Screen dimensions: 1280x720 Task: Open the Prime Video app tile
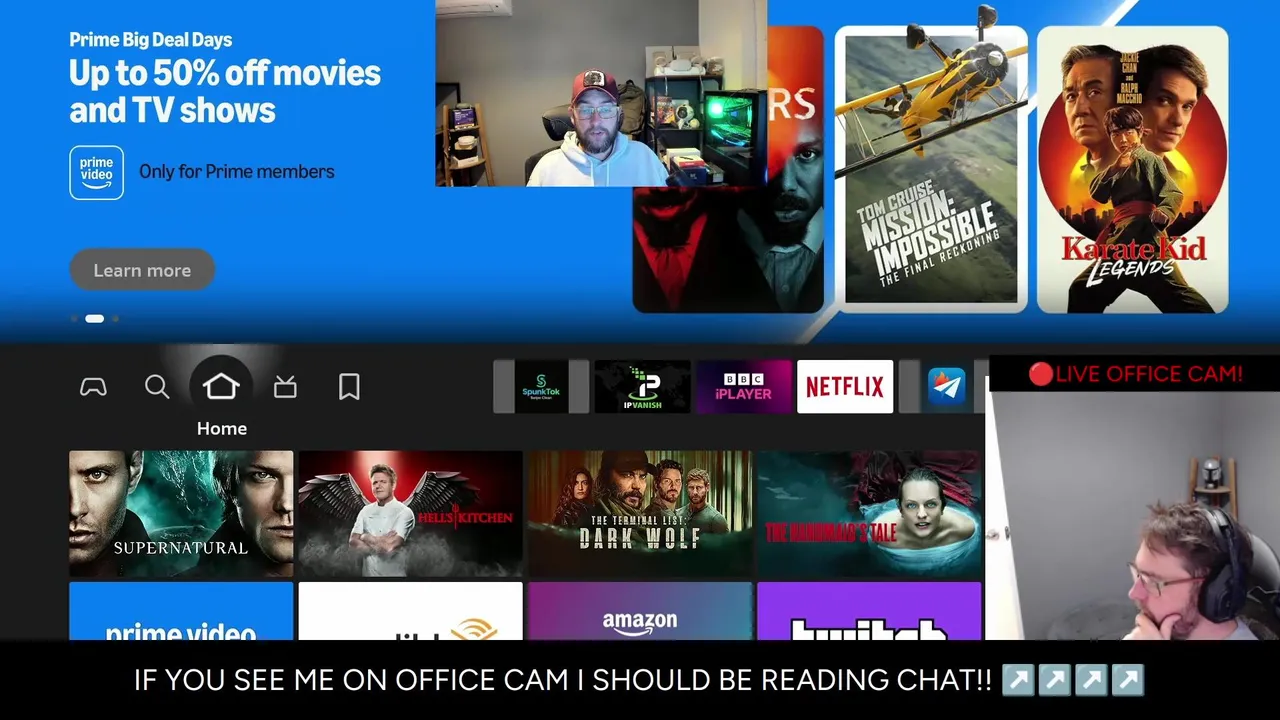pos(181,611)
